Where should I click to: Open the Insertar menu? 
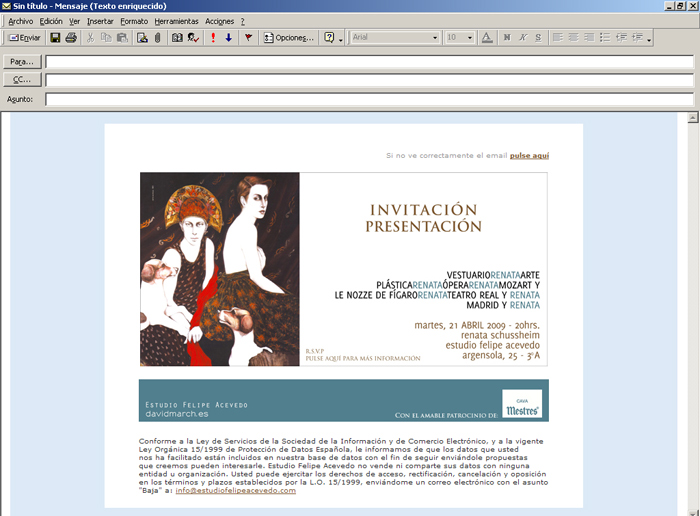100,21
